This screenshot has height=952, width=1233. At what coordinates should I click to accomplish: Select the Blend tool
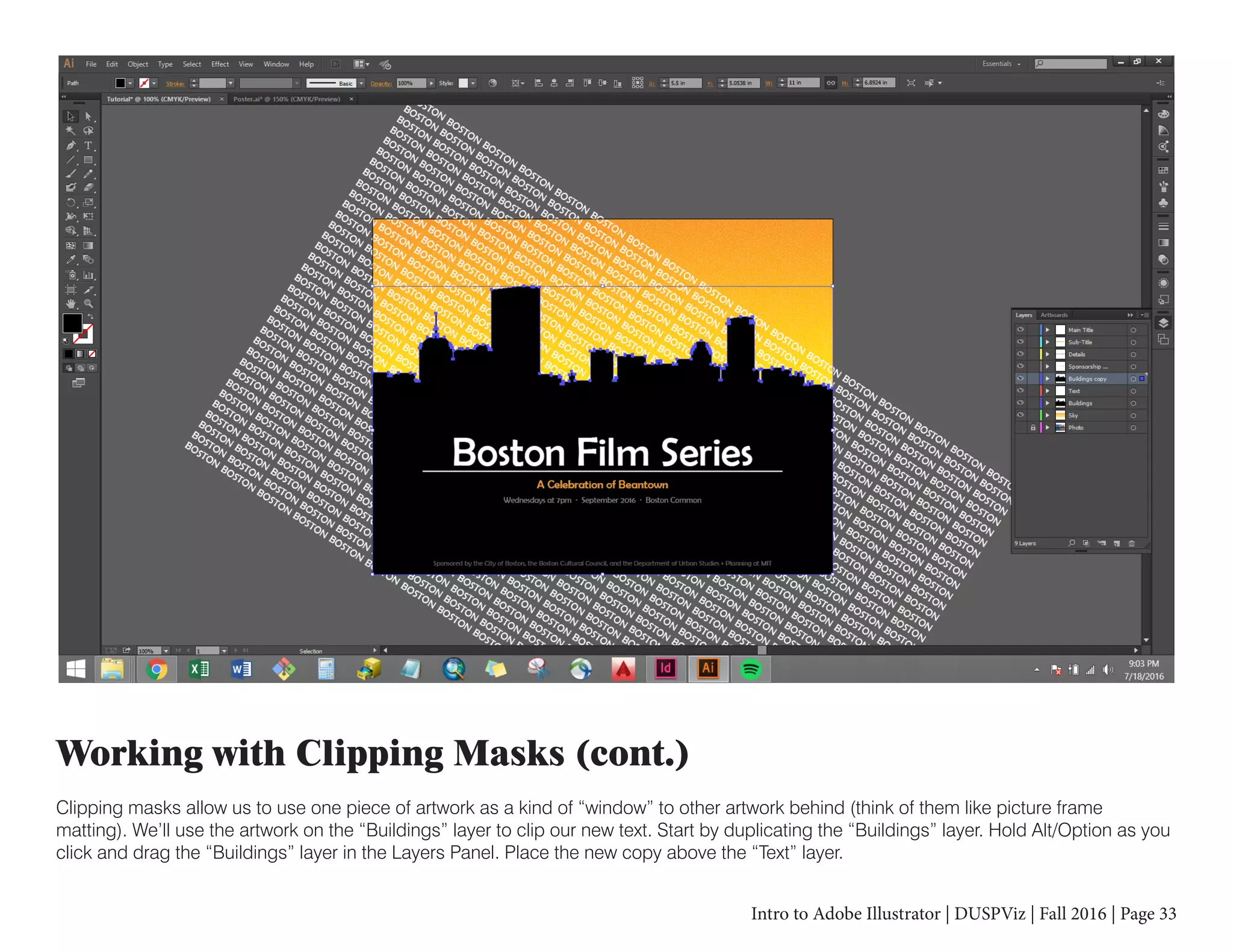88,260
